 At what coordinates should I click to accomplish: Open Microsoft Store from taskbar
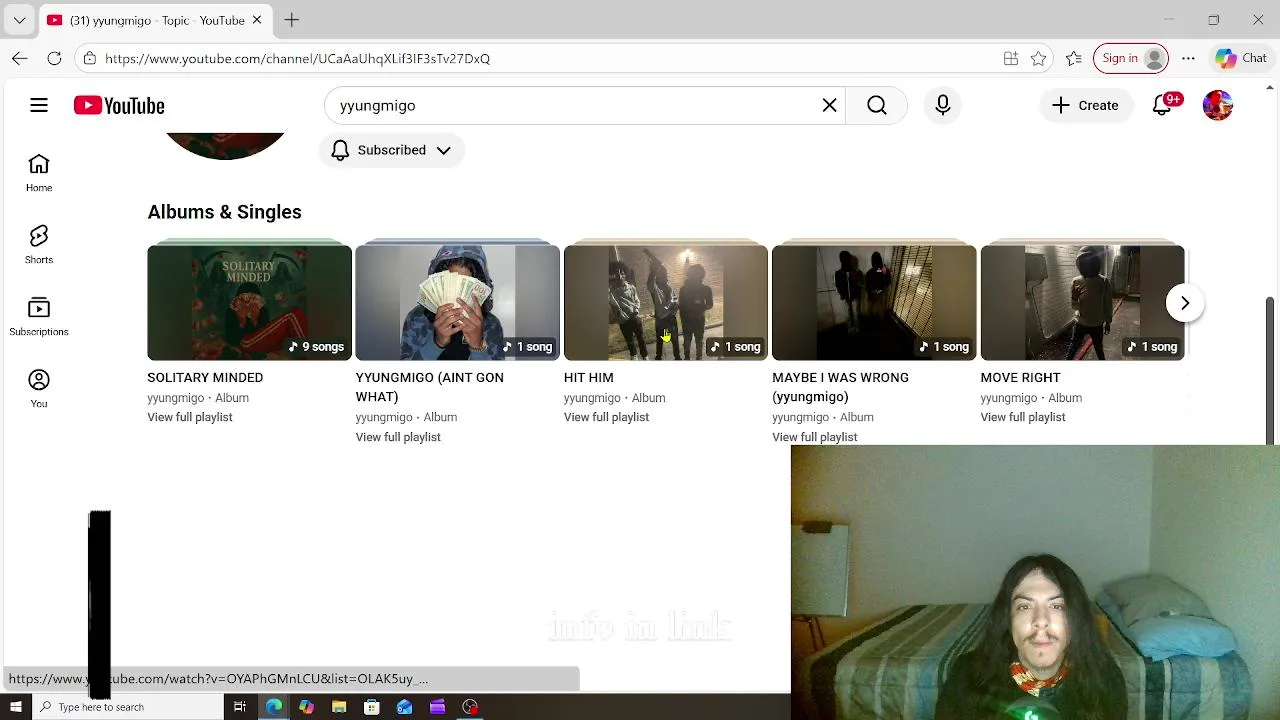(x=372, y=707)
